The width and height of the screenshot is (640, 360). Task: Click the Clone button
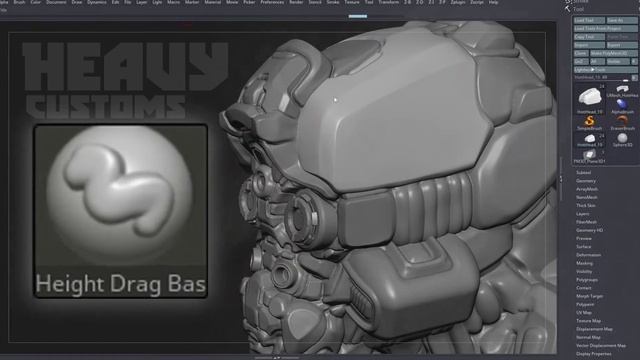click(580, 53)
